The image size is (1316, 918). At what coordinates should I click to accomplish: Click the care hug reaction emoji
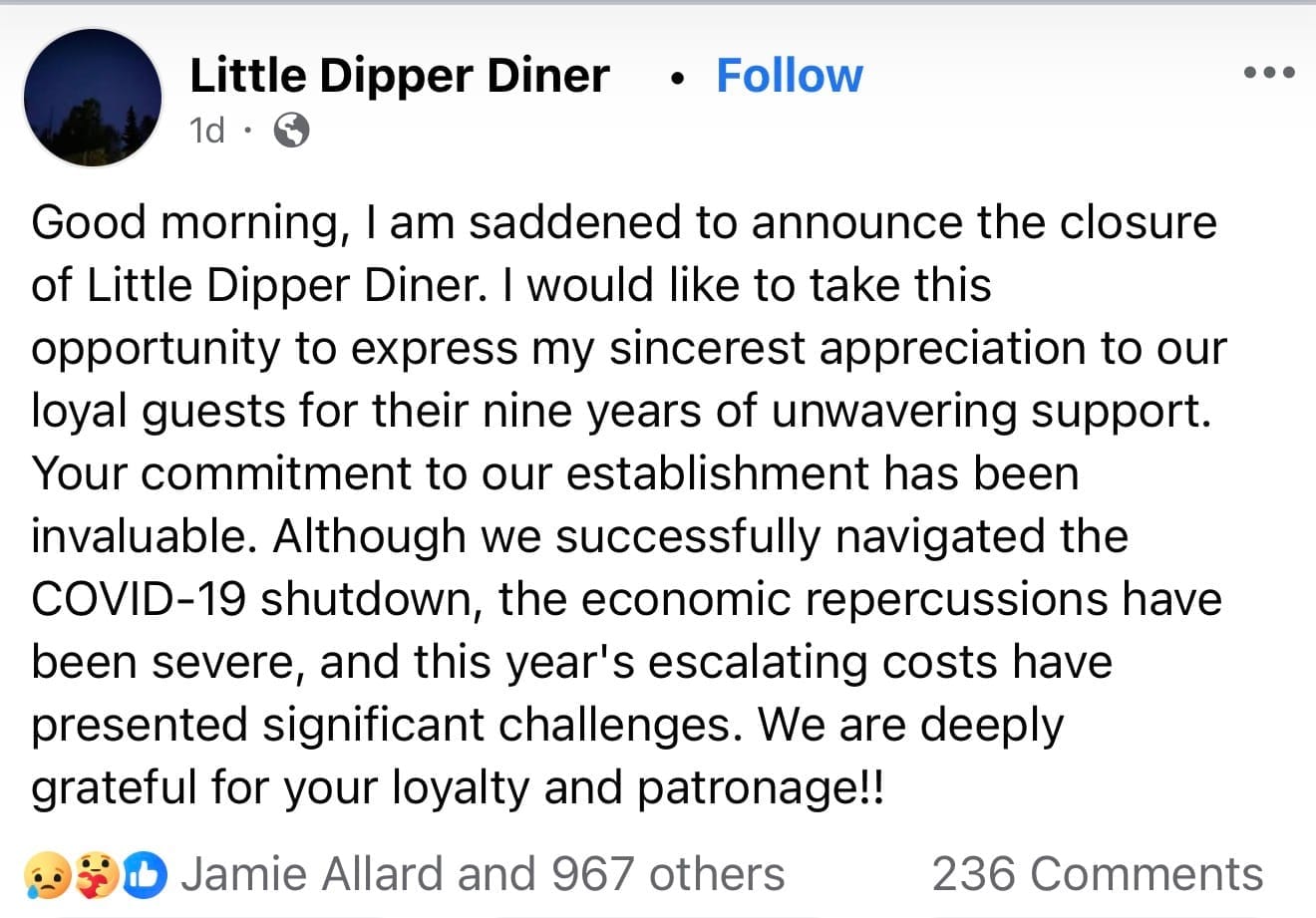[100, 875]
